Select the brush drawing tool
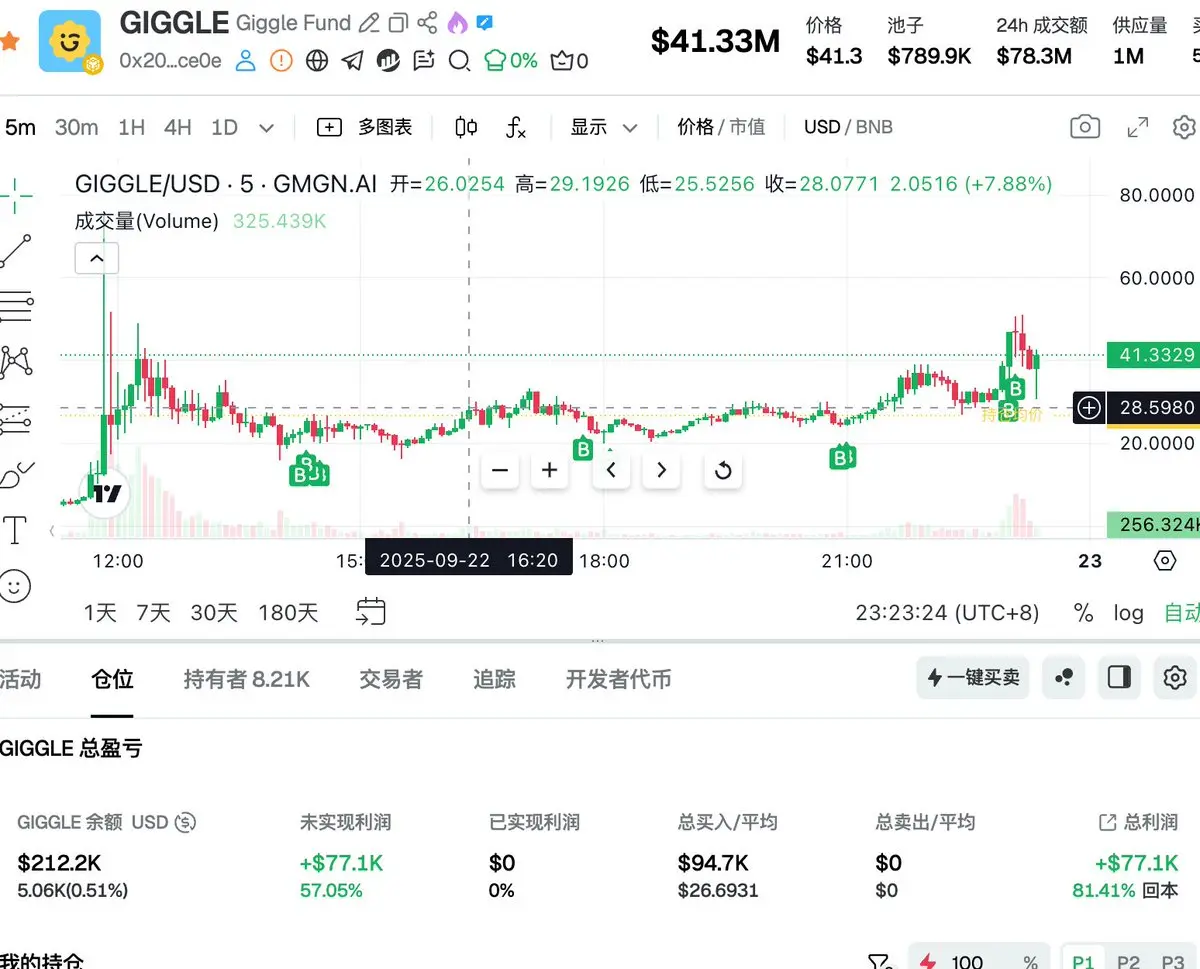This screenshot has width=1200, height=969. [16, 473]
